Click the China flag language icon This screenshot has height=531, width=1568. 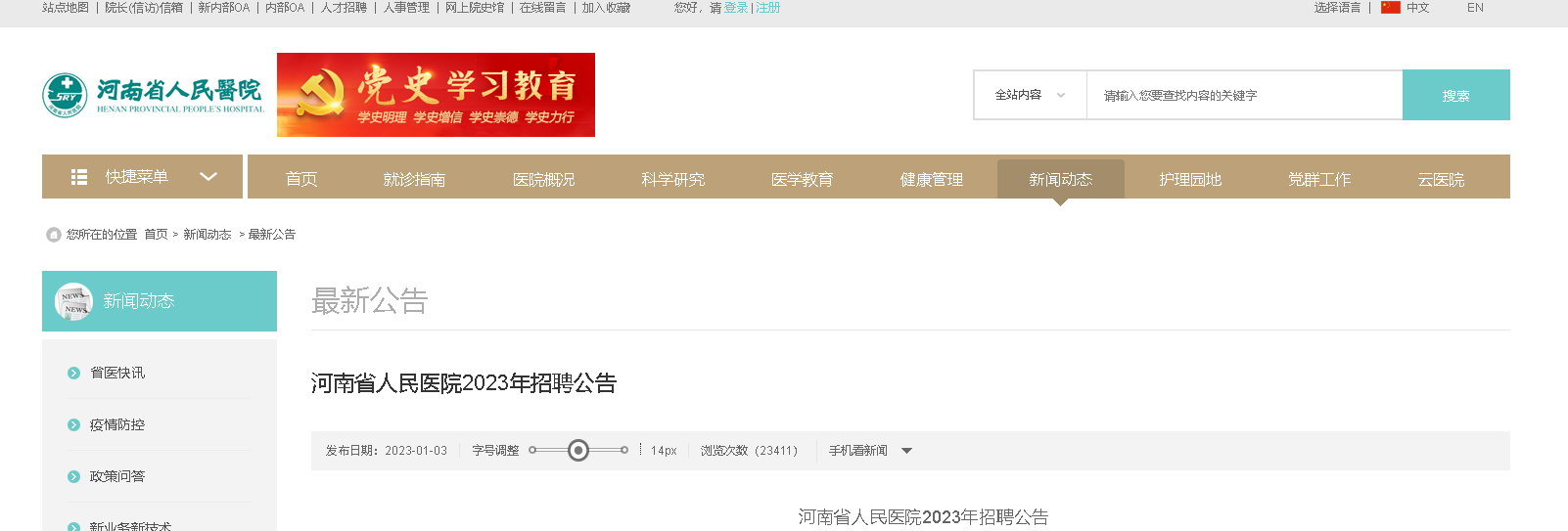click(x=1390, y=8)
